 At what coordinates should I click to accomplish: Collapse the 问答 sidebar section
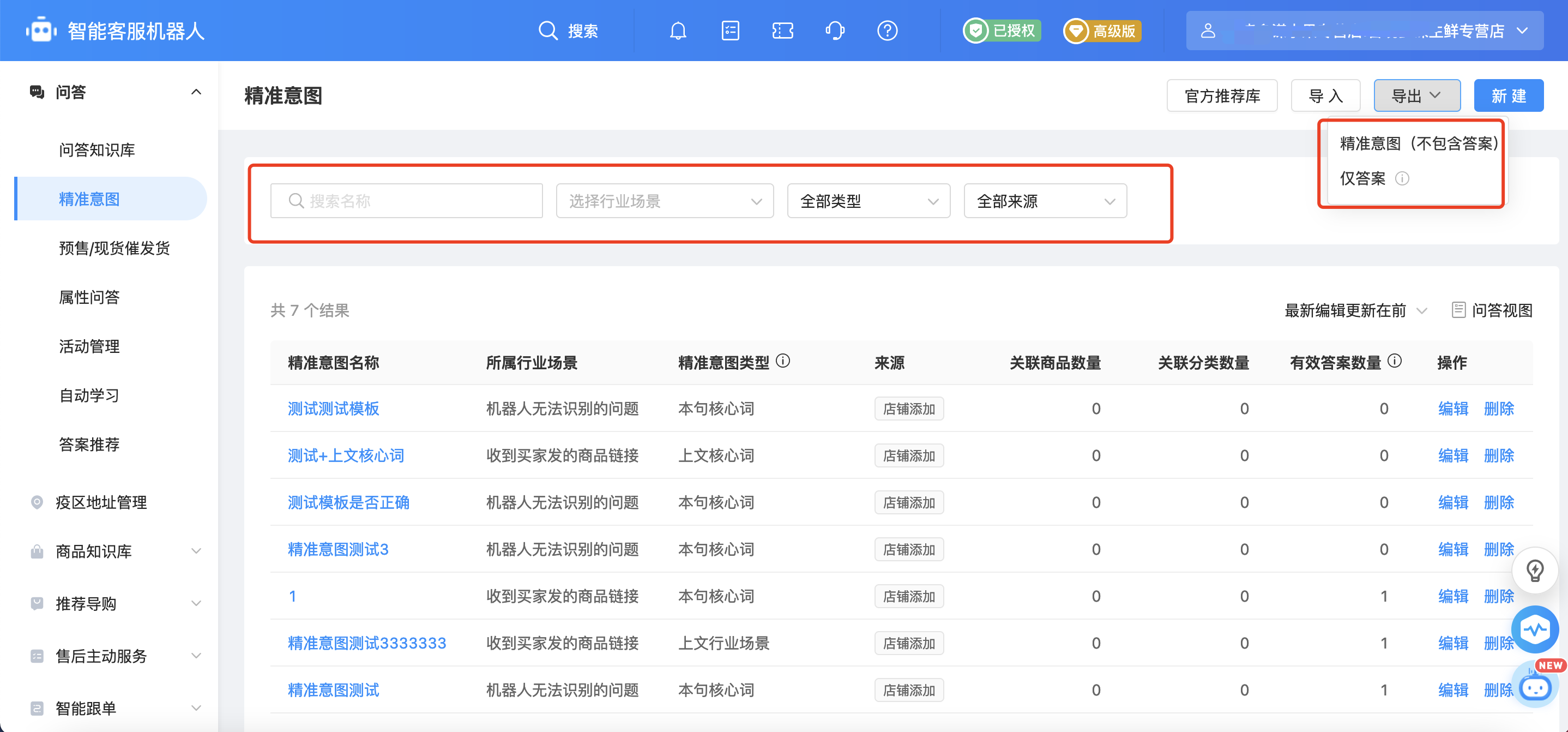pyautogui.click(x=196, y=92)
